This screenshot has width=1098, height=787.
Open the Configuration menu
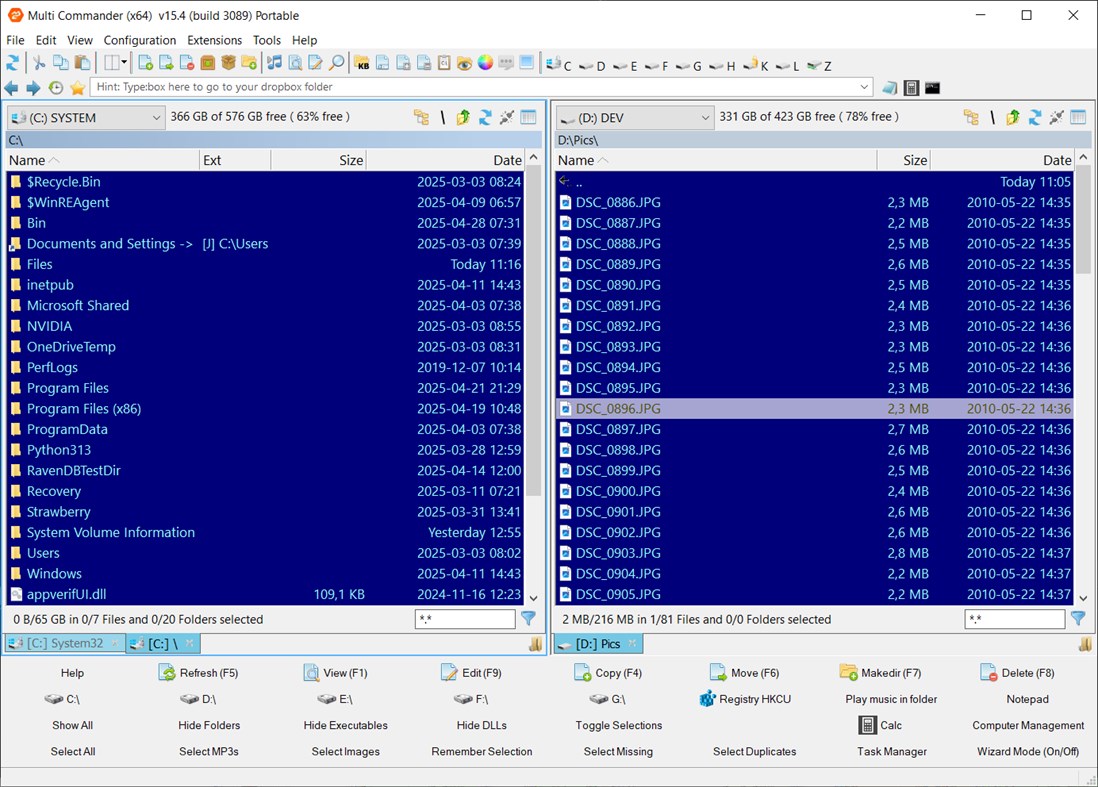tap(139, 40)
